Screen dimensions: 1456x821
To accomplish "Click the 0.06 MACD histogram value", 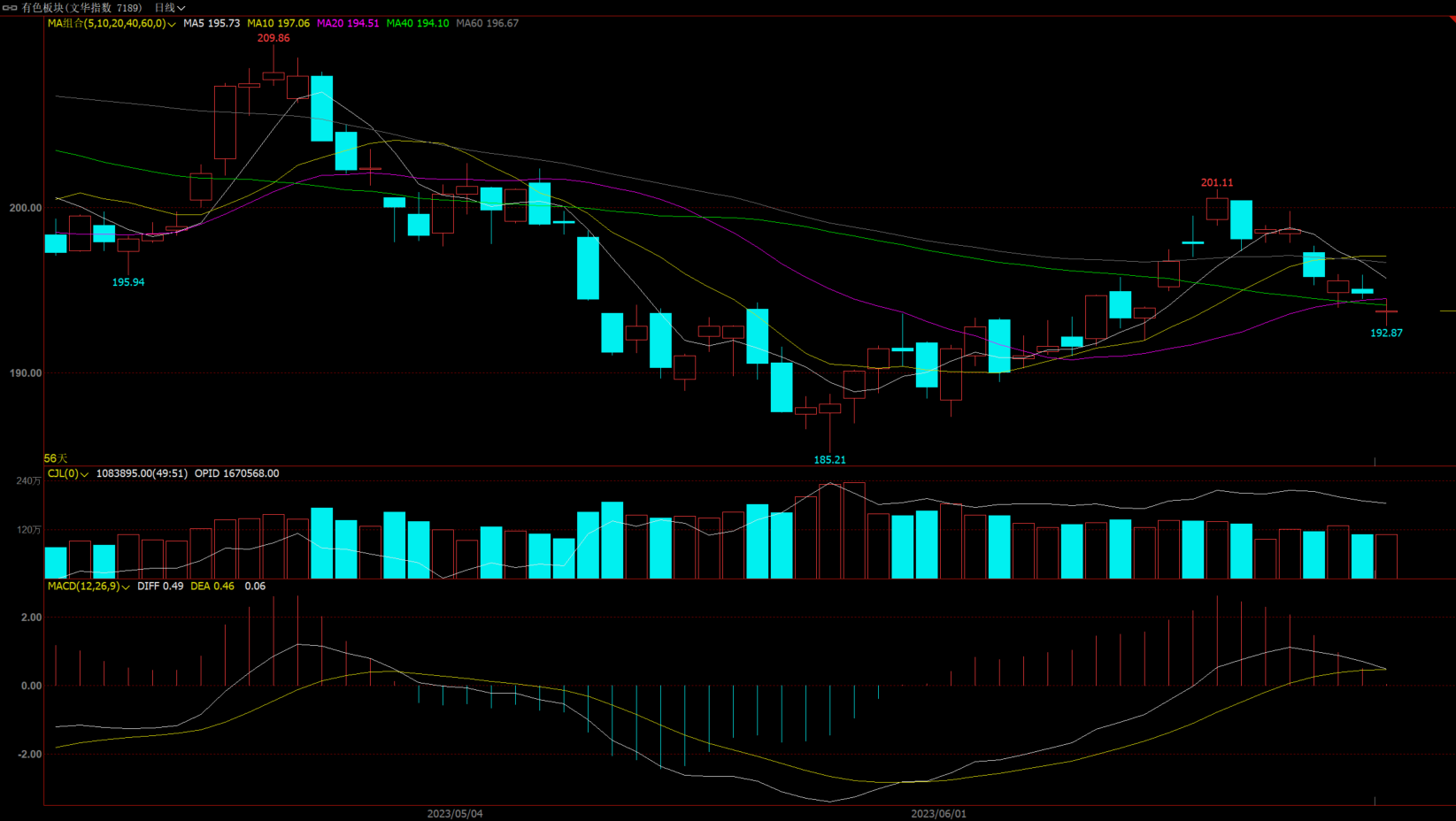I will 255,587.
